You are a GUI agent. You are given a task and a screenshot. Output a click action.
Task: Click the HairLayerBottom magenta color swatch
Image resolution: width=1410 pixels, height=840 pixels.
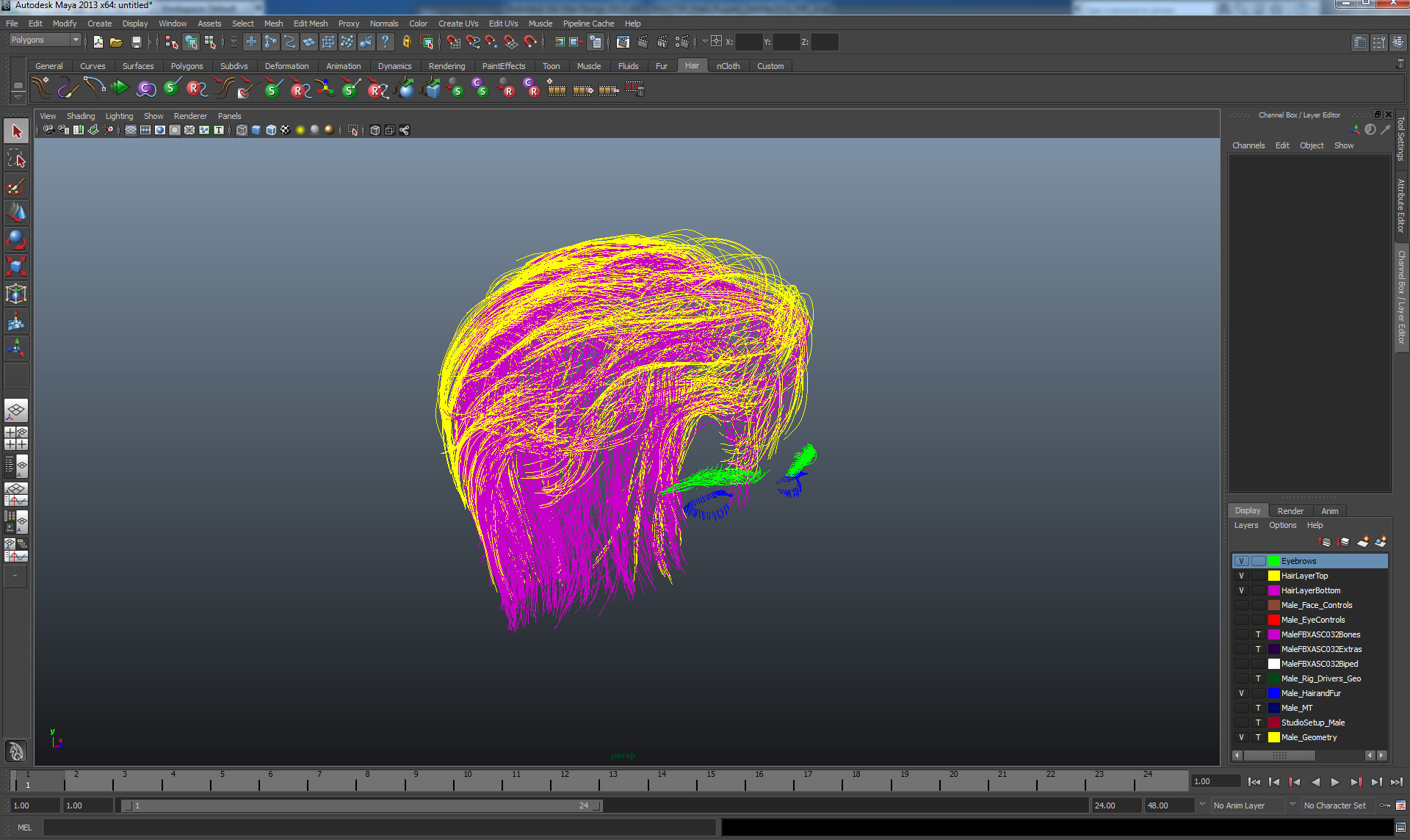(x=1274, y=590)
